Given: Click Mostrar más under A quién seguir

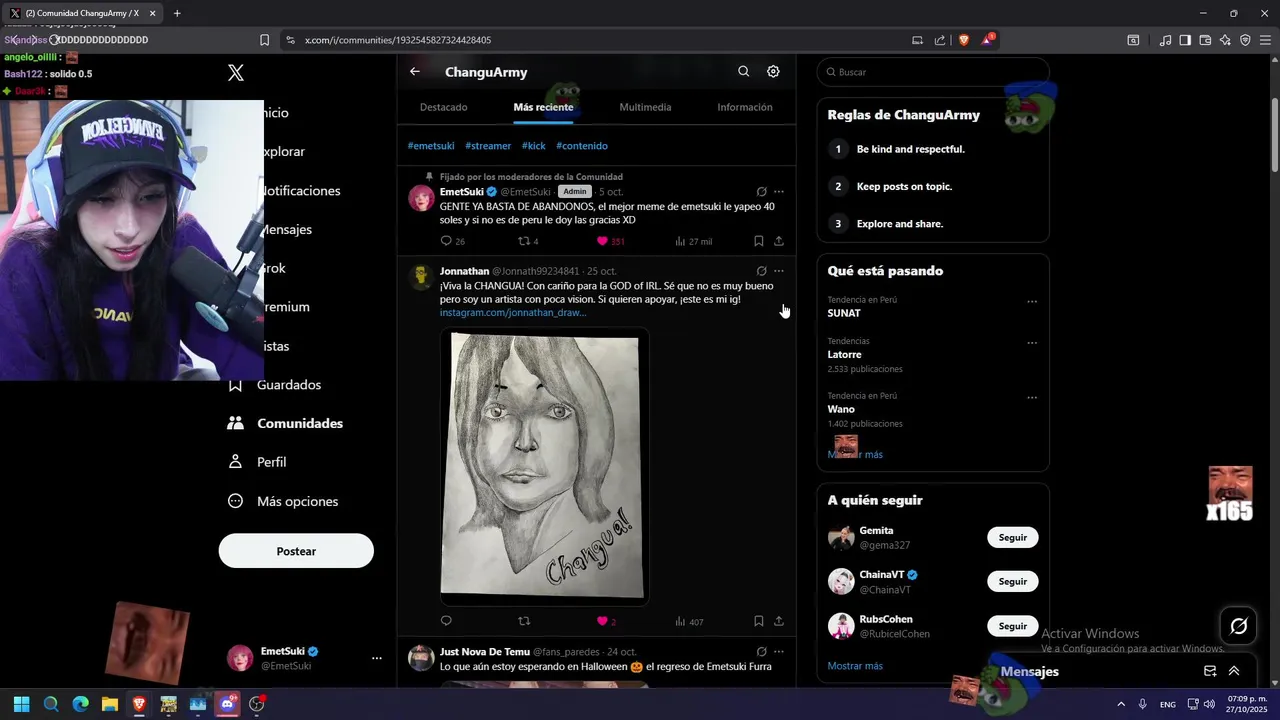Looking at the screenshot, I should [855, 666].
